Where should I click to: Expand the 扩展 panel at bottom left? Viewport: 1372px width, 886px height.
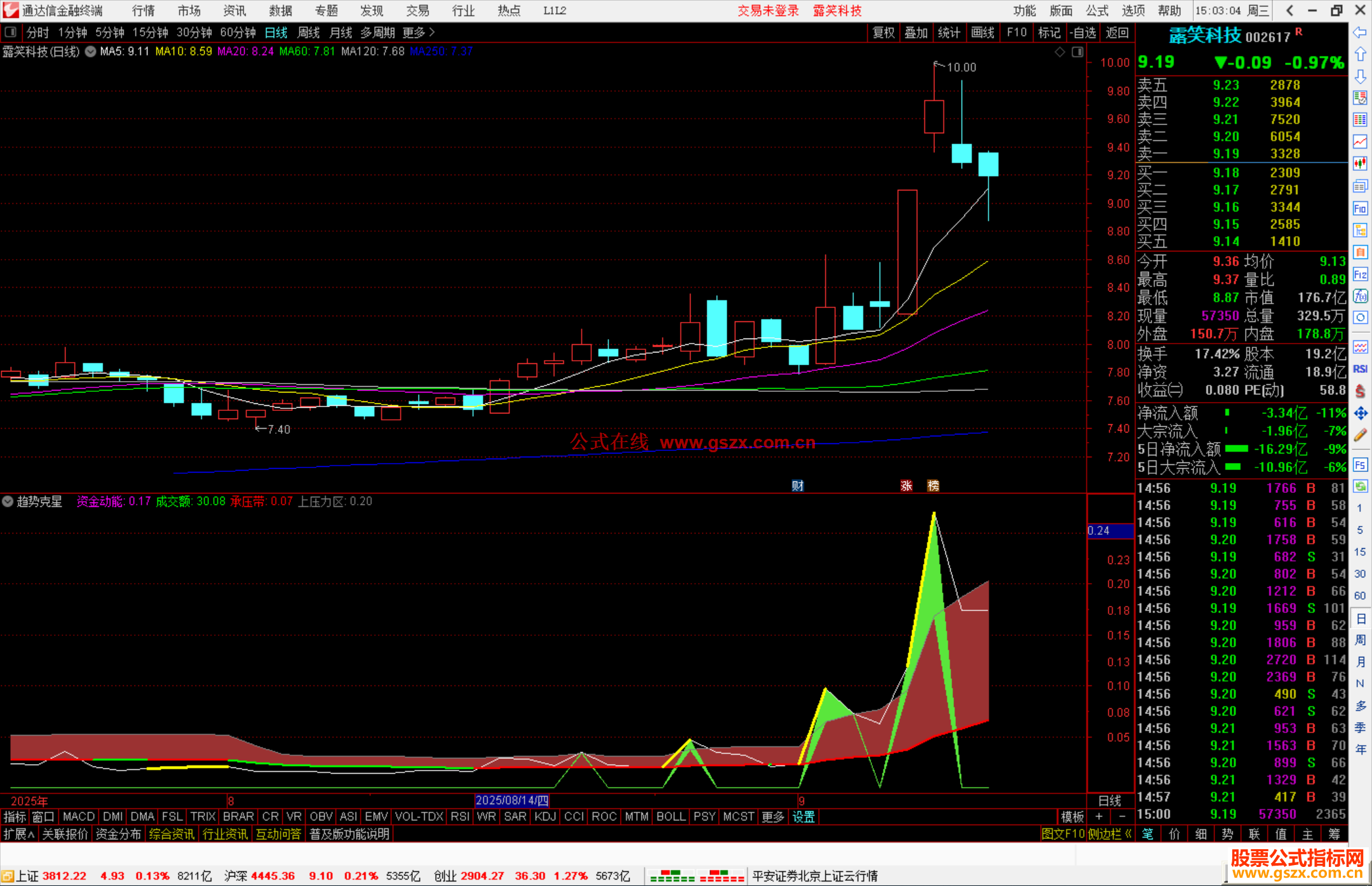pyautogui.click(x=19, y=834)
